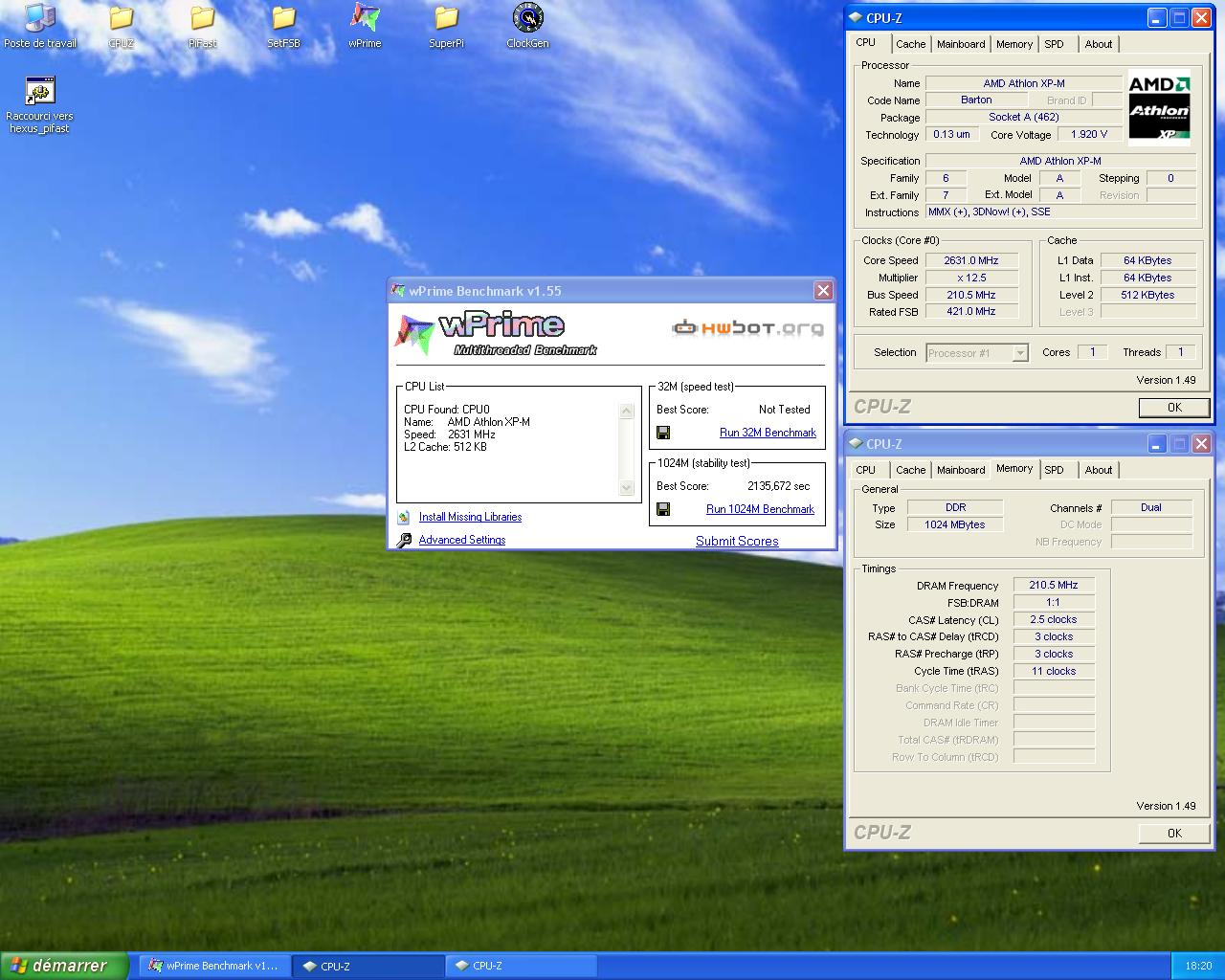Run 1024M Benchmark link
The width and height of the screenshot is (1225, 980).
click(760, 509)
